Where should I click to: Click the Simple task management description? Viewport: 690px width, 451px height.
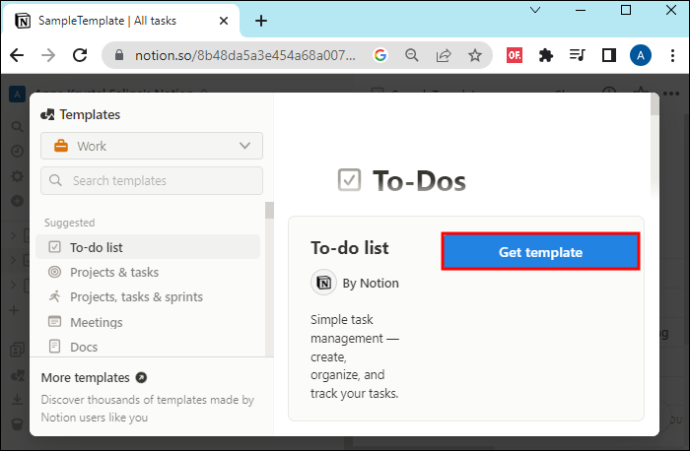coord(355,356)
